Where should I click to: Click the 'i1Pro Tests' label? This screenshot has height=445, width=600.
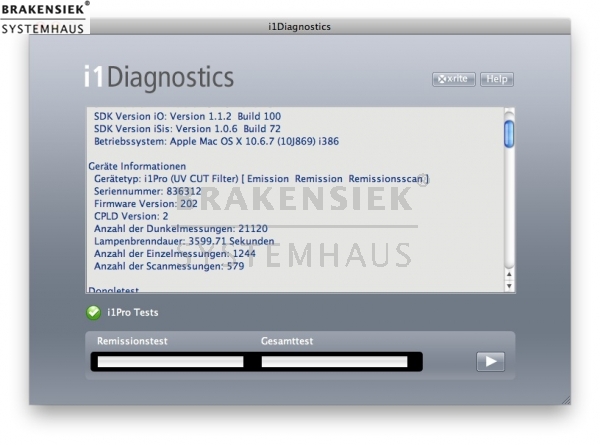133,313
